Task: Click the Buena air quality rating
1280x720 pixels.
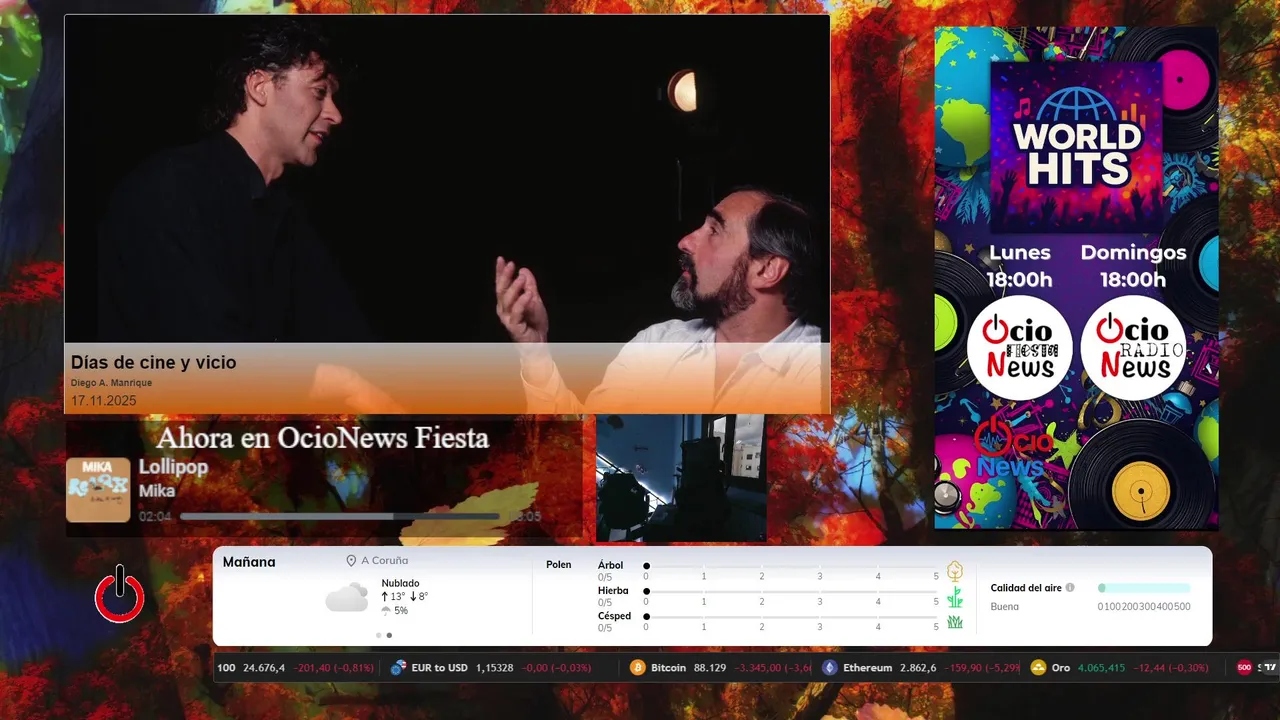Action: pyautogui.click(x=1005, y=607)
